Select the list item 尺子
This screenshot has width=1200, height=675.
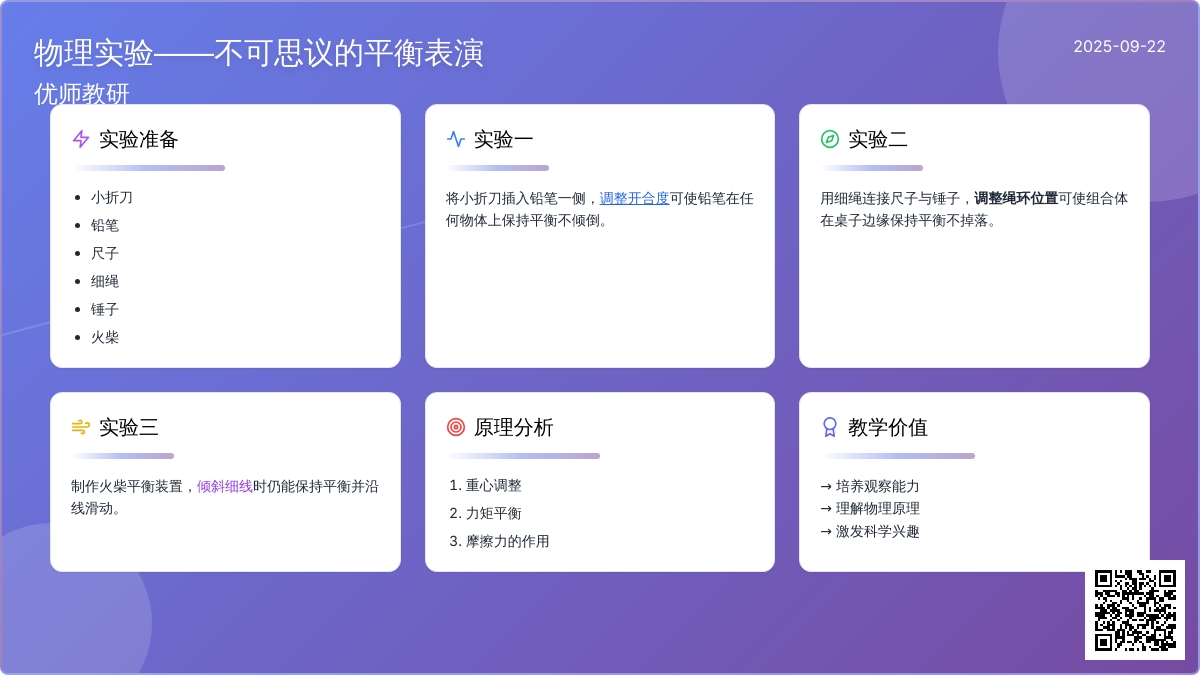pos(105,254)
